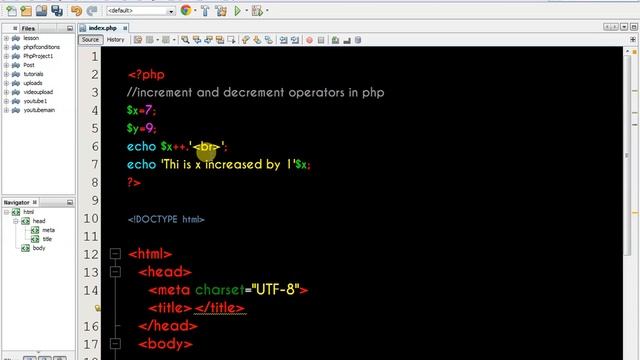Open the dropdown arrow next to Debug Project
The height and width of the screenshot is (360, 640).
267,11
